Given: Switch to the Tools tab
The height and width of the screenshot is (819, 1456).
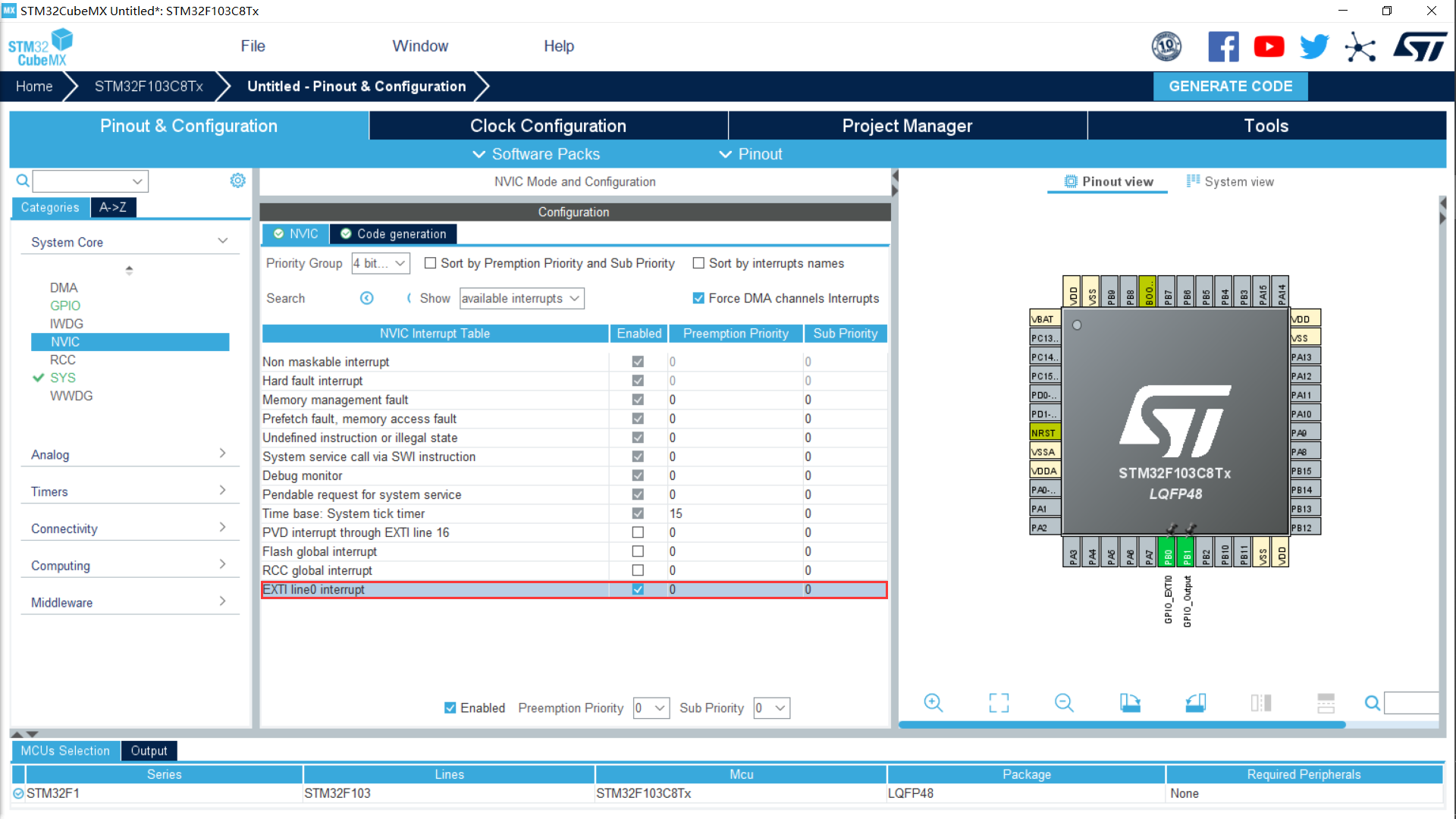Looking at the screenshot, I should click(x=1266, y=126).
